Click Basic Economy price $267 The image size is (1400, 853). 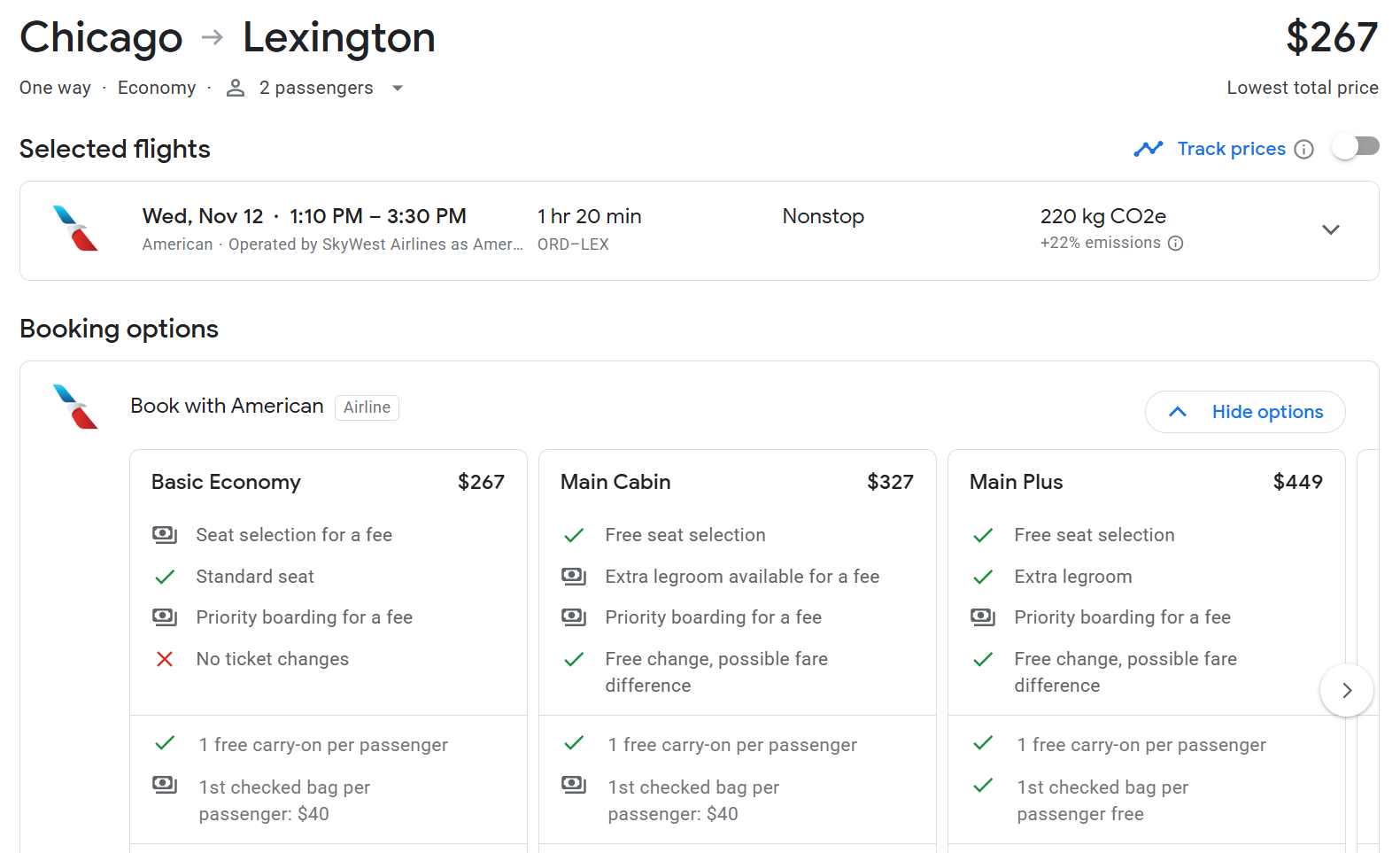[481, 482]
